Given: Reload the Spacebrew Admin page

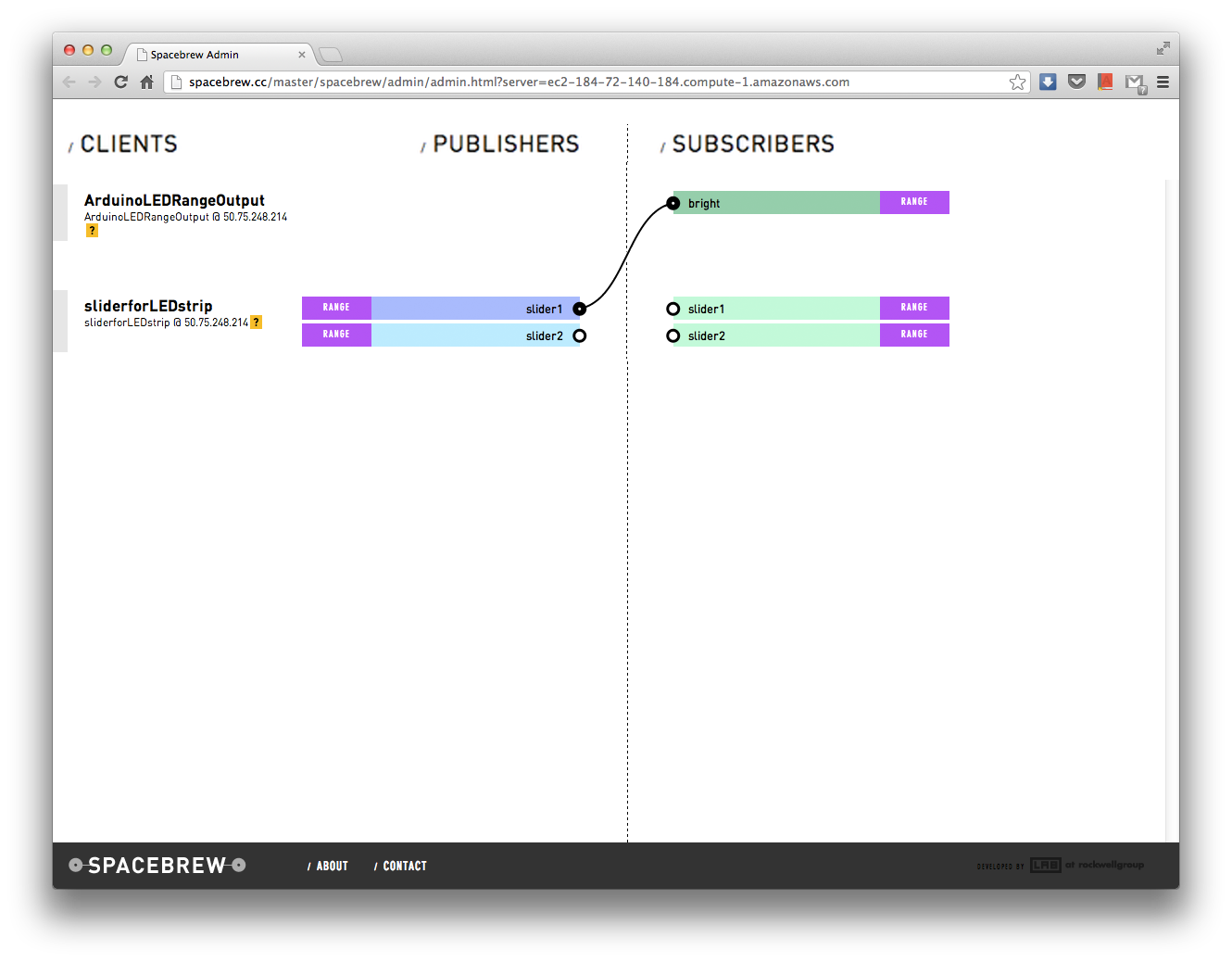Looking at the screenshot, I should [x=120, y=82].
